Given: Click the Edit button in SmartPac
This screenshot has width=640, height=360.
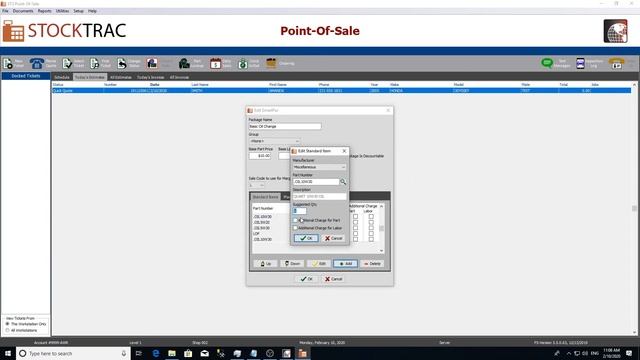Looking at the screenshot, I should (319, 264).
